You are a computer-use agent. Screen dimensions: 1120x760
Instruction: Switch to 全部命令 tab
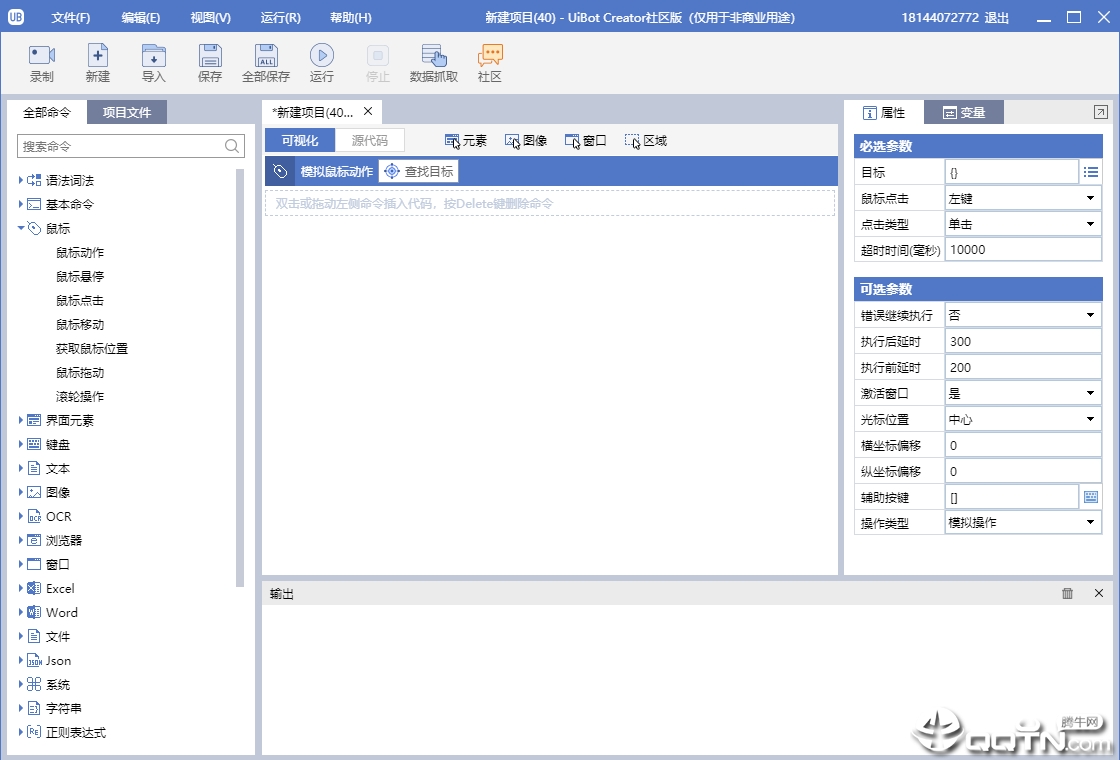(47, 112)
